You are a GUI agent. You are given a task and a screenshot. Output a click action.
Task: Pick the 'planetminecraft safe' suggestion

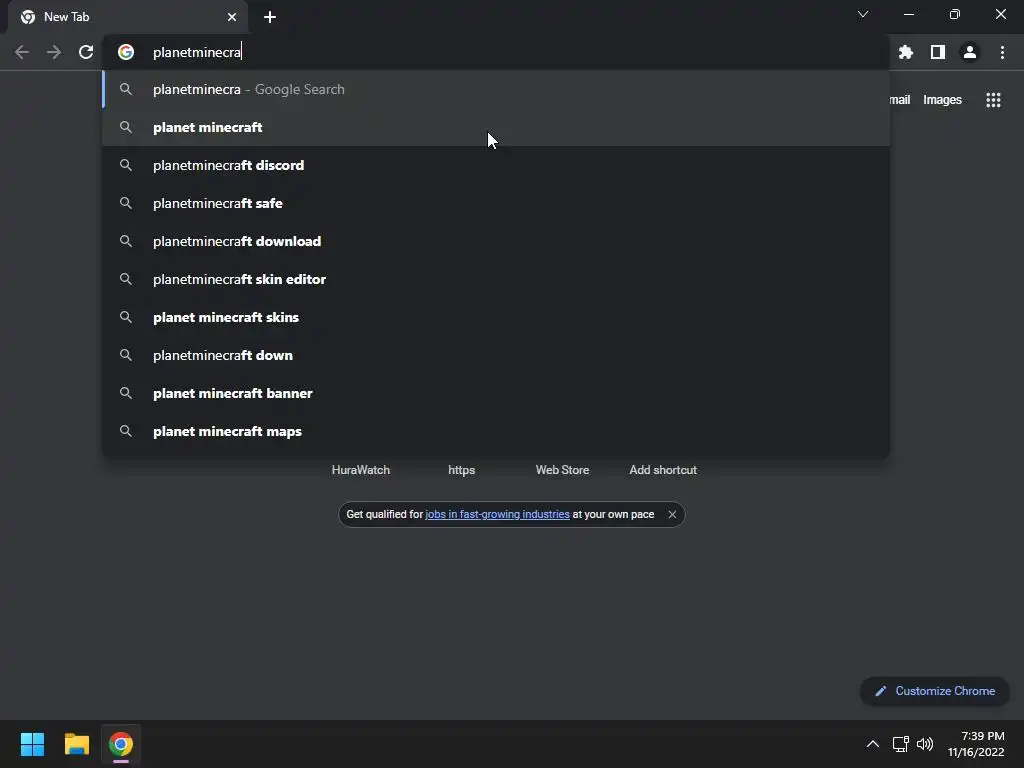(x=496, y=203)
